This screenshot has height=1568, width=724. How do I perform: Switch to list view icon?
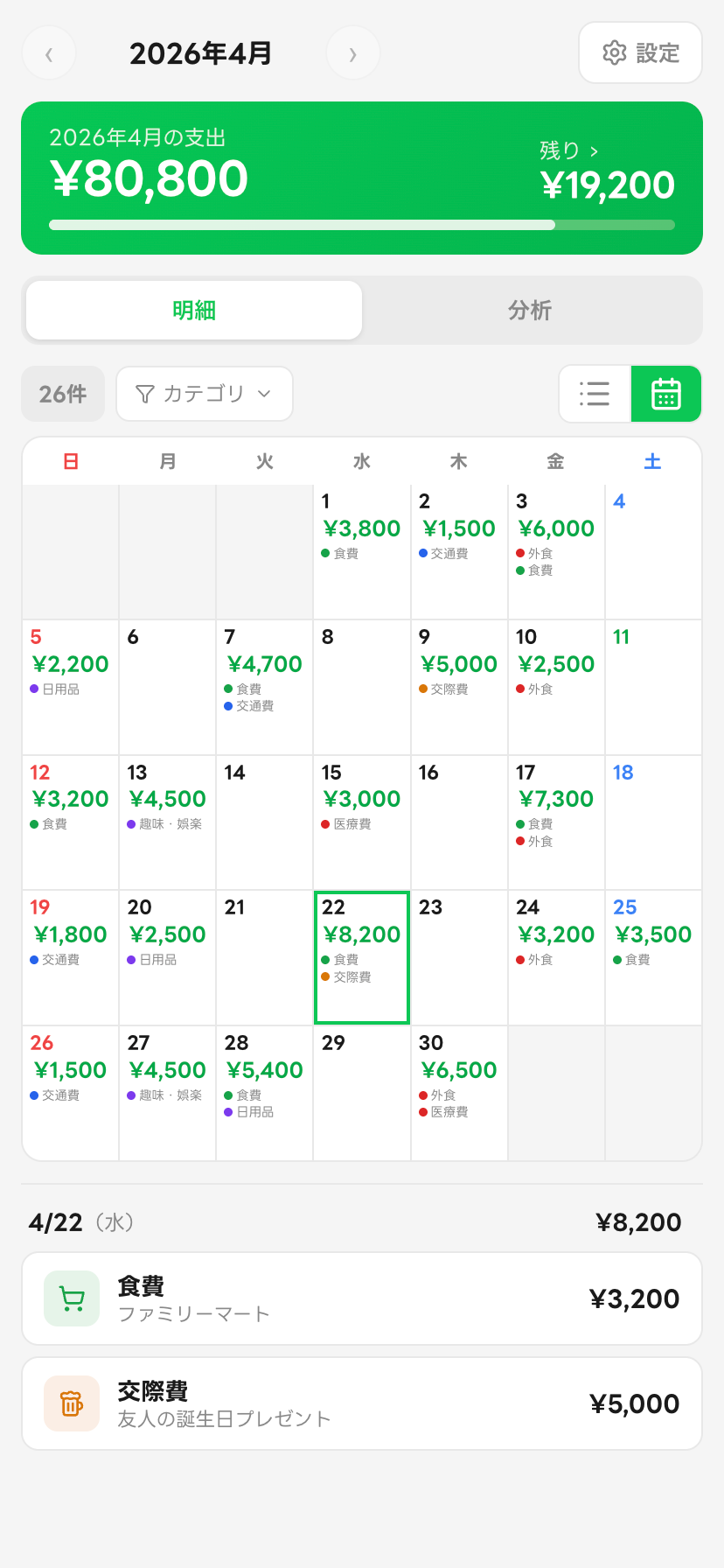(595, 394)
